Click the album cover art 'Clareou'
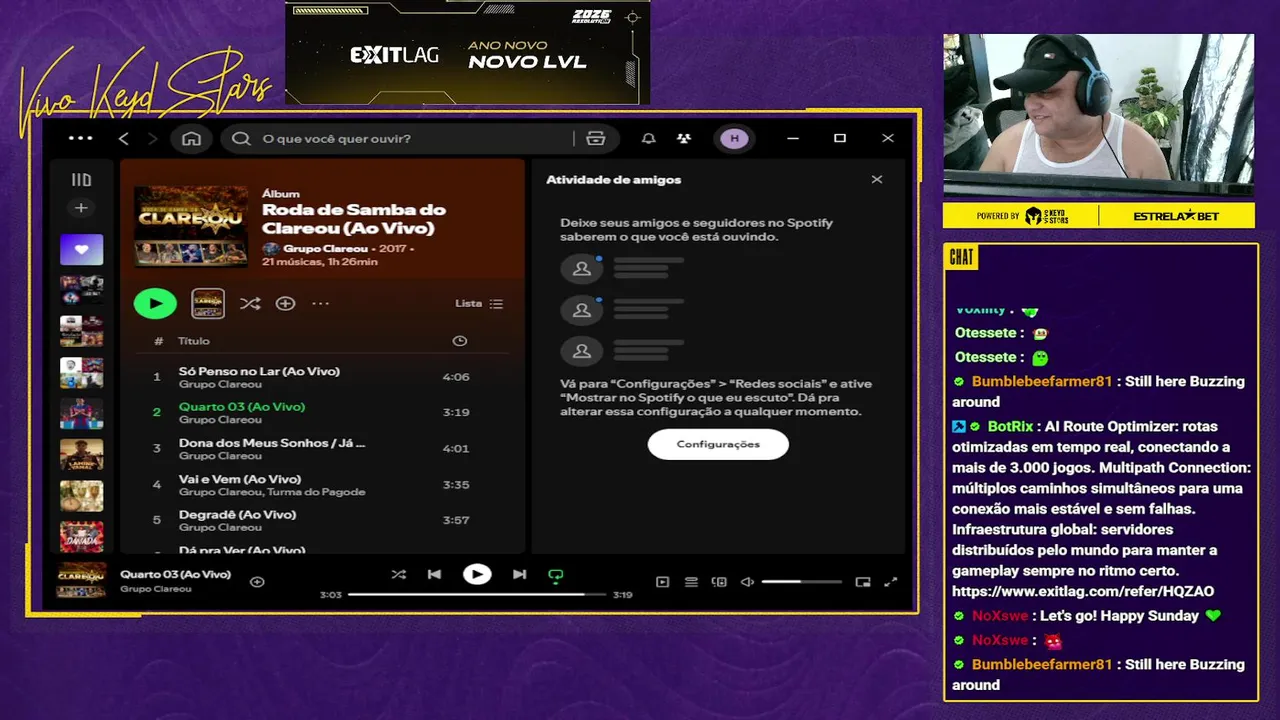Viewport: 1280px width, 720px height. [x=191, y=226]
